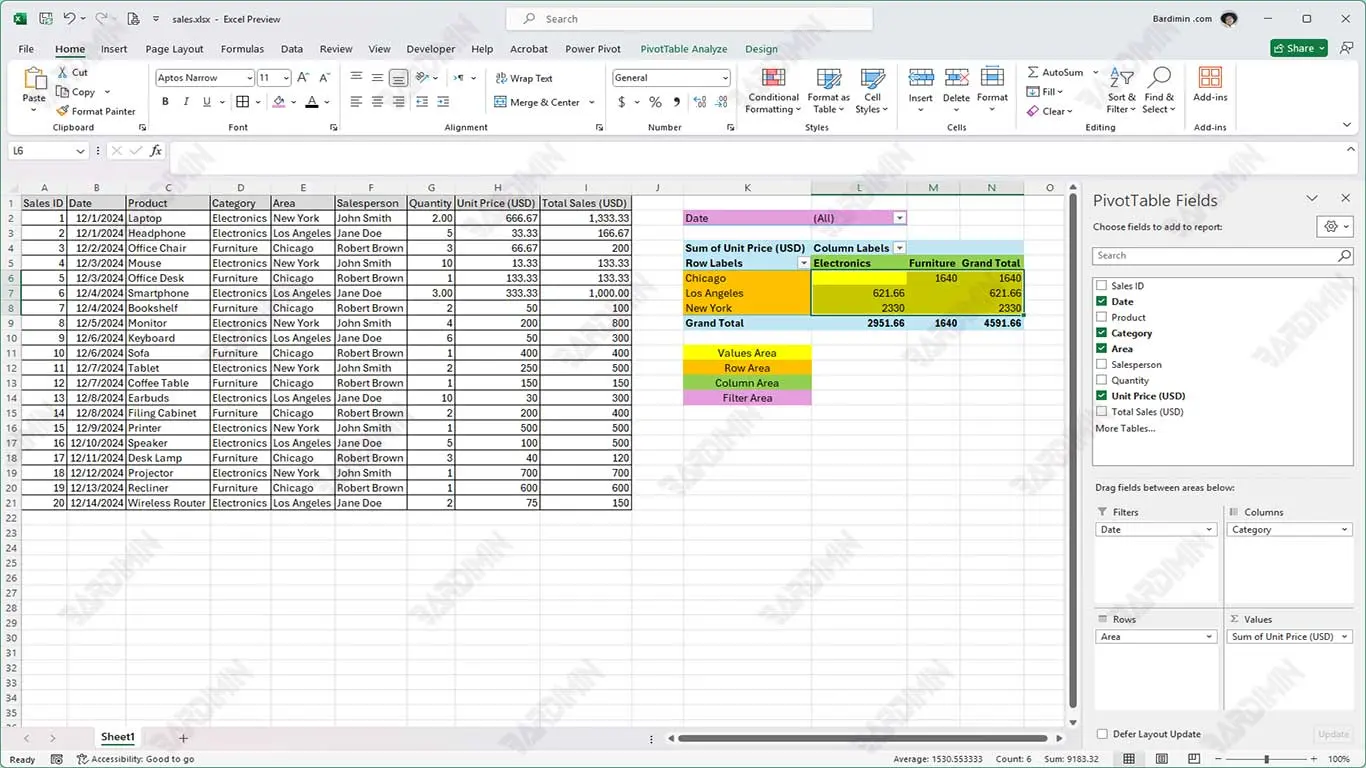Open the Add-ins ribbon icon
The image size is (1366, 768).
tap(1210, 80)
